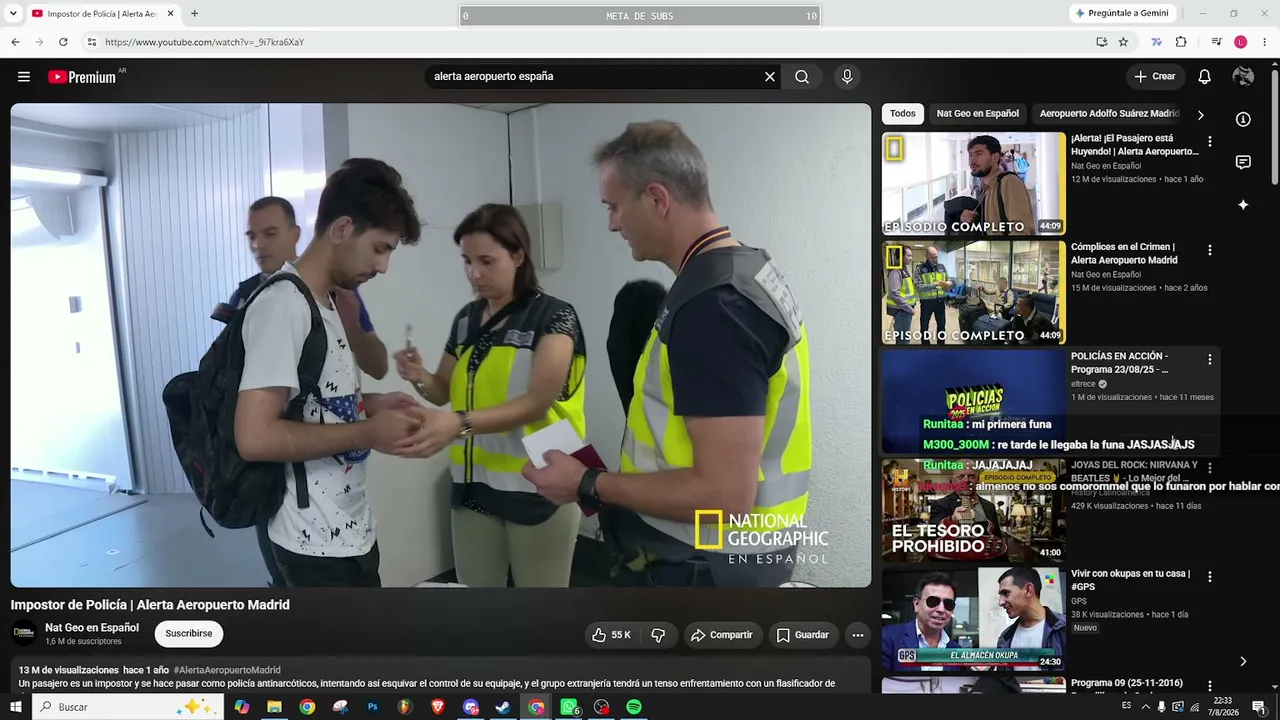This screenshot has height=720, width=1280.
Task: Open WhatsApp from the taskbar
Action: (569, 707)
